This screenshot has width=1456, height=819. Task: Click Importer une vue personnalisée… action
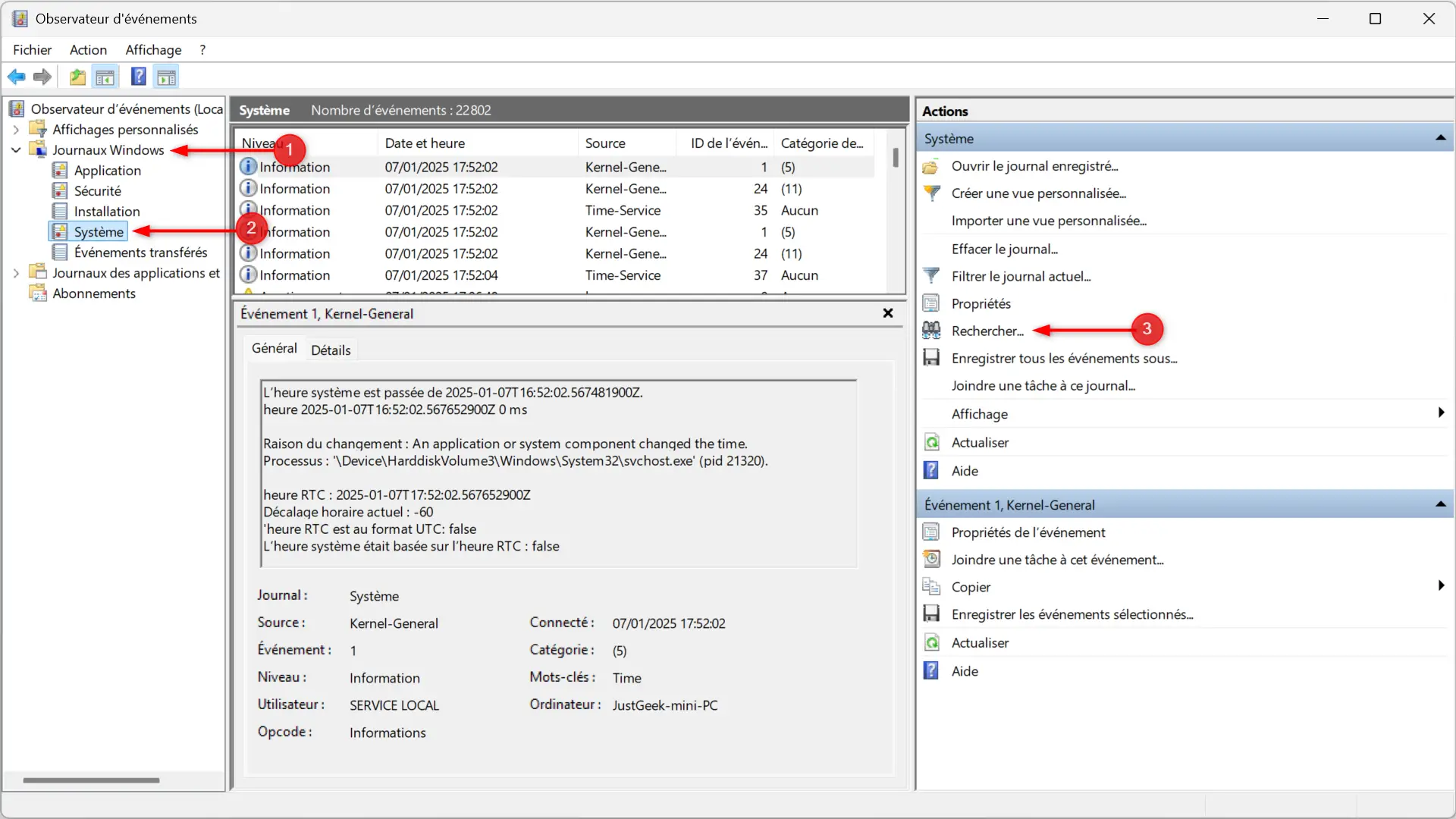click(x=1049, y=221)
